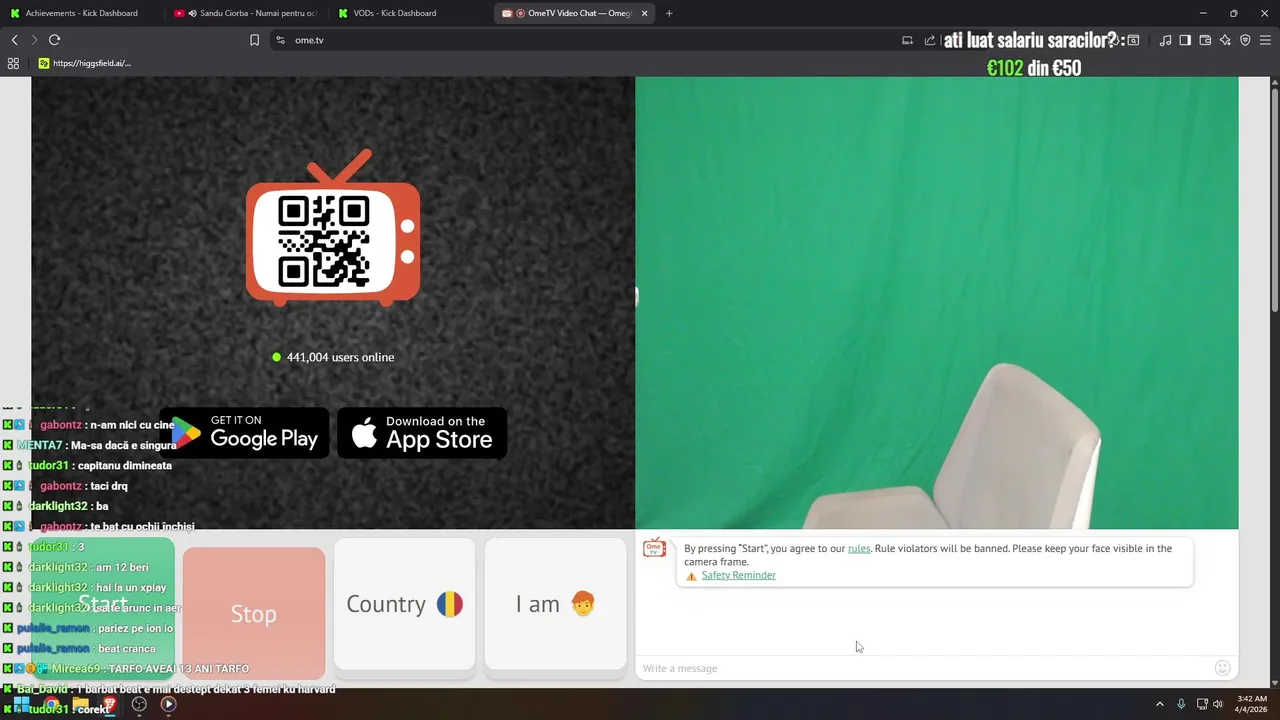This screenshot has height=720, width=1280.
Task: Click the screen cast icon in toolbar
Action: pos(908,40)
